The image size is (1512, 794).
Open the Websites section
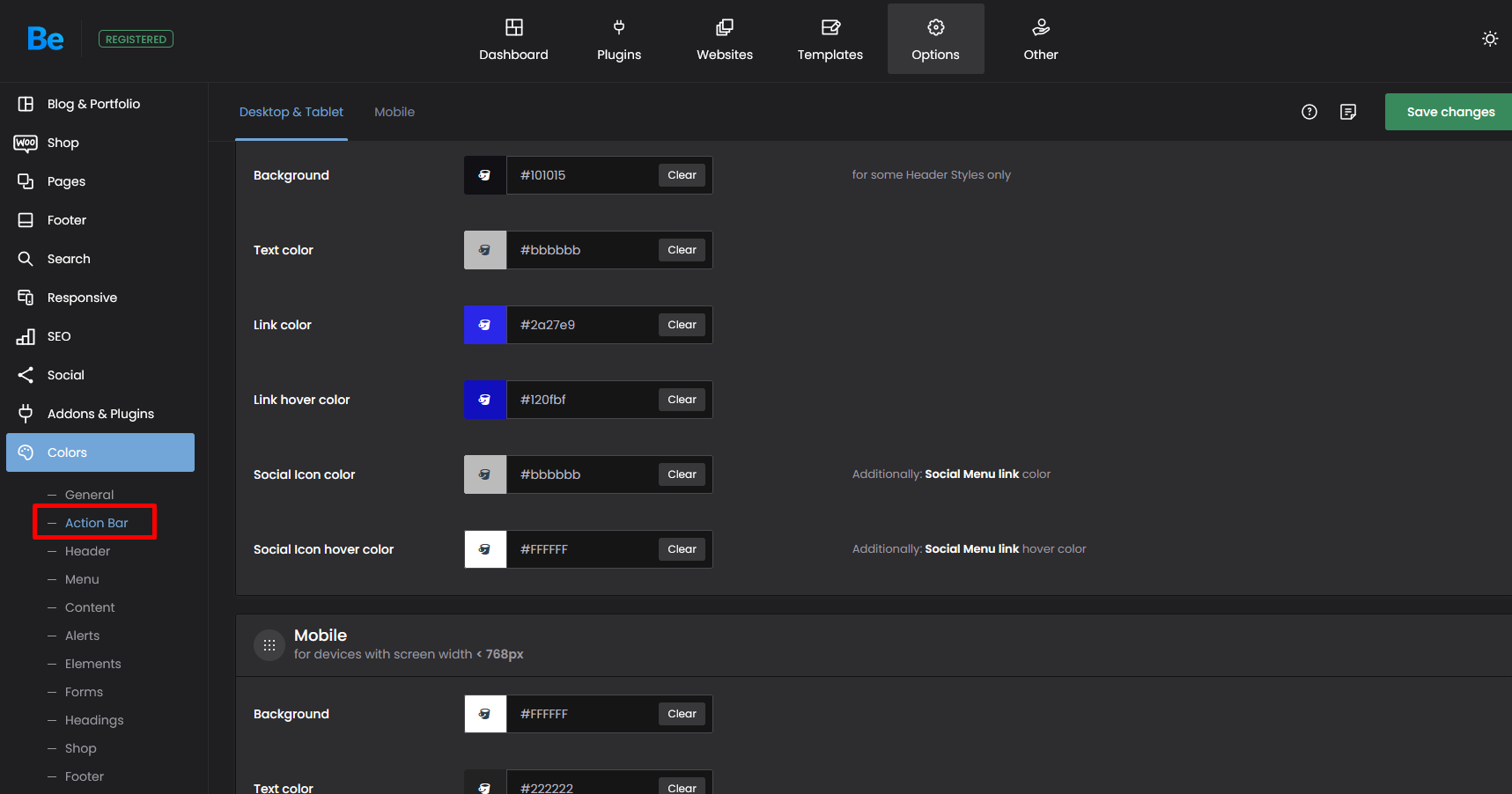(x=725, y=40)
